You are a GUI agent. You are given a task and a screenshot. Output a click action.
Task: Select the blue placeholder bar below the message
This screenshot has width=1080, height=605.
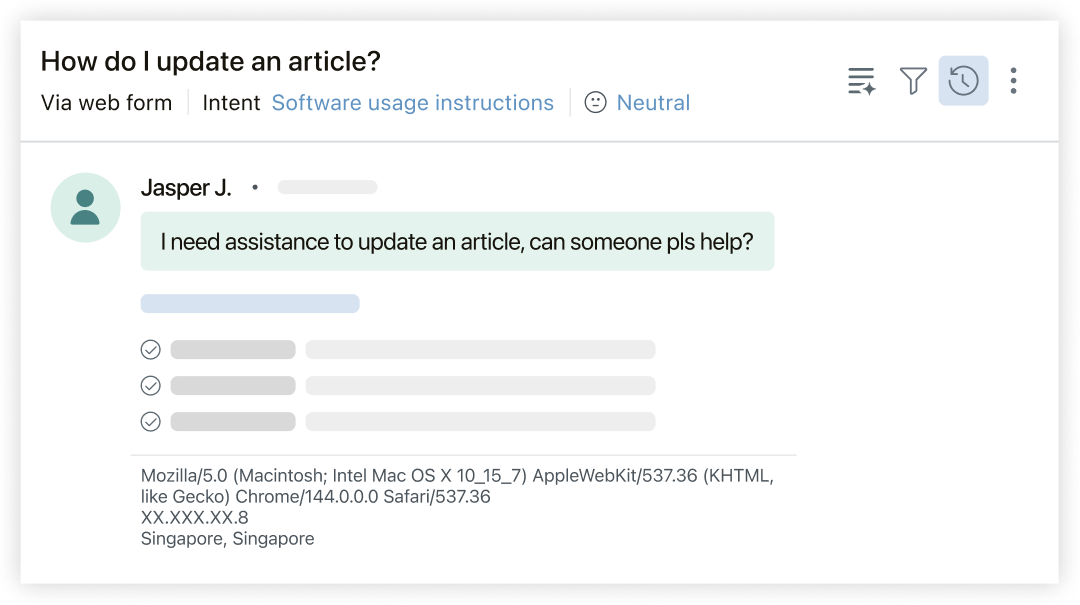click(x=250, y=303)
